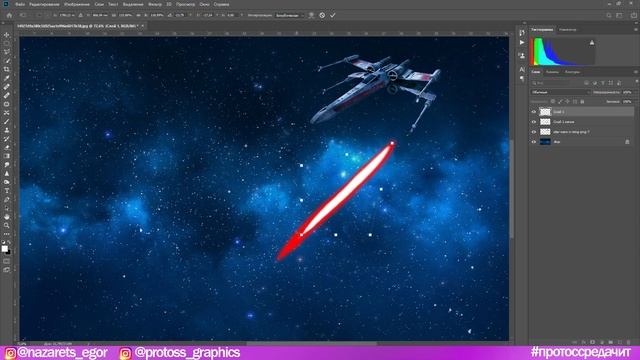Select the Gradient tool
The image size is (640, 360).
[7, 156]
